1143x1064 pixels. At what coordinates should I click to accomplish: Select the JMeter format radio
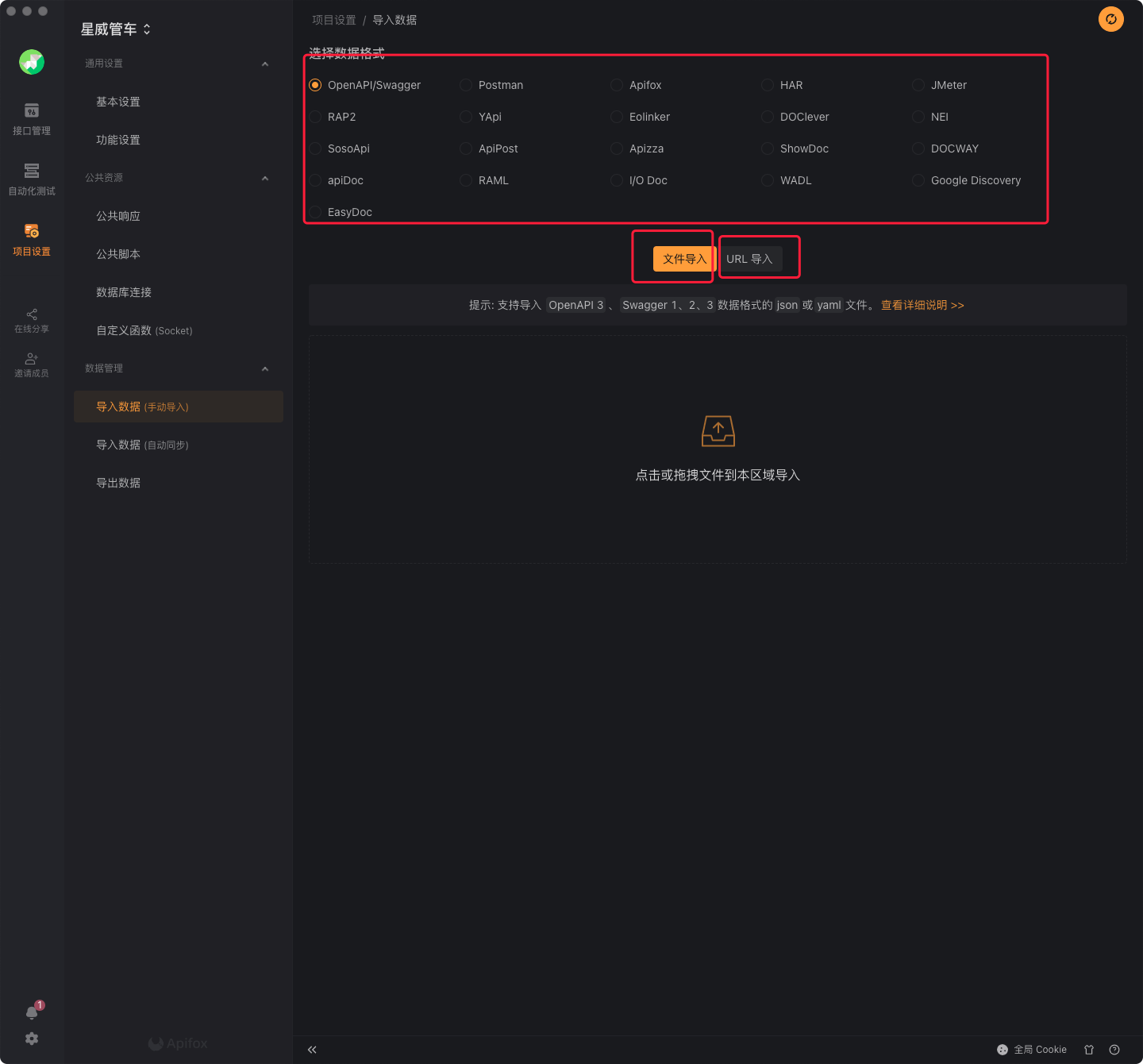pyautogui.click(x=918, y=85)
